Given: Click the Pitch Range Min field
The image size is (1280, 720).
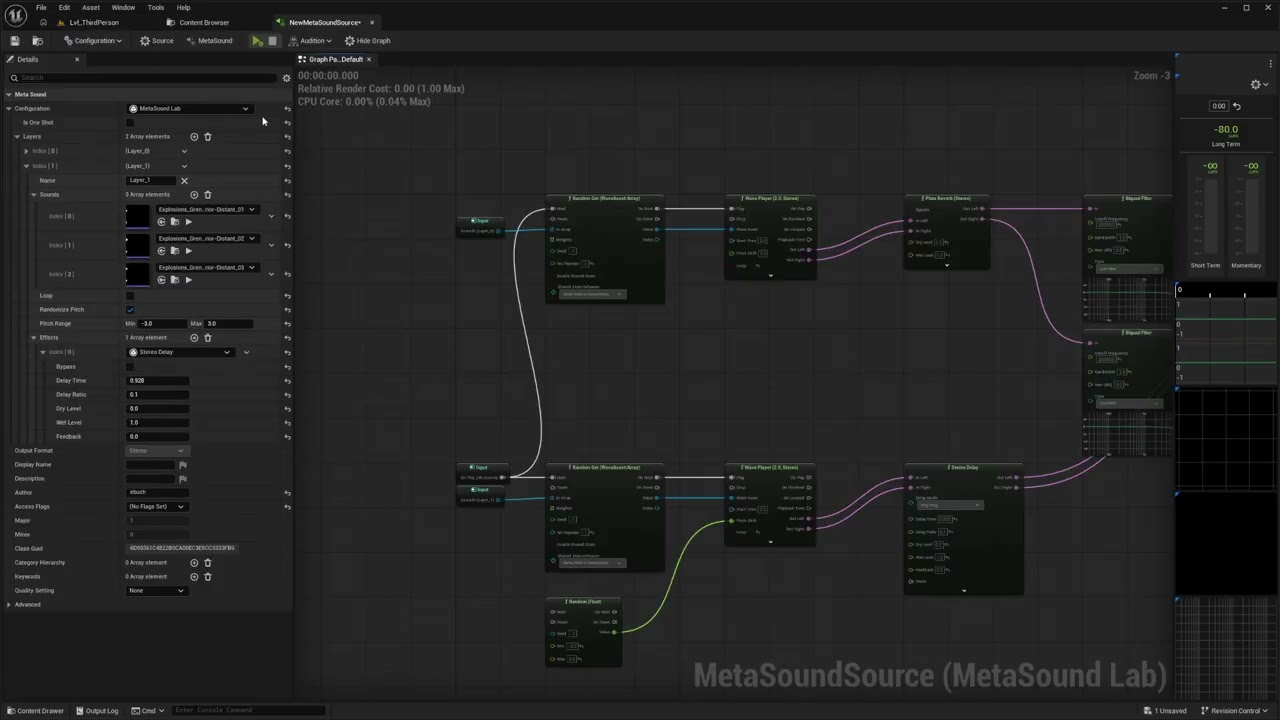Looking at the screenshot, I should click(161, 324).
